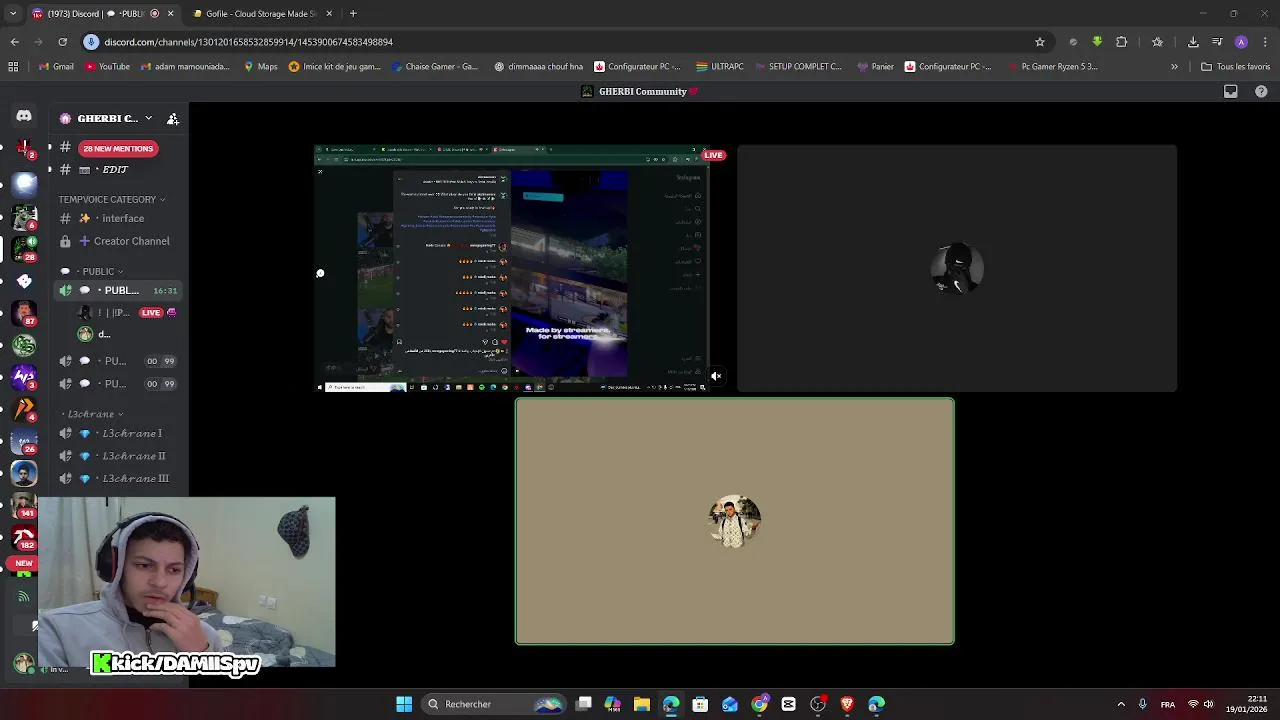Unmute the live stream speaker icon
1280x720 pixels.
[x=716, y=376]
